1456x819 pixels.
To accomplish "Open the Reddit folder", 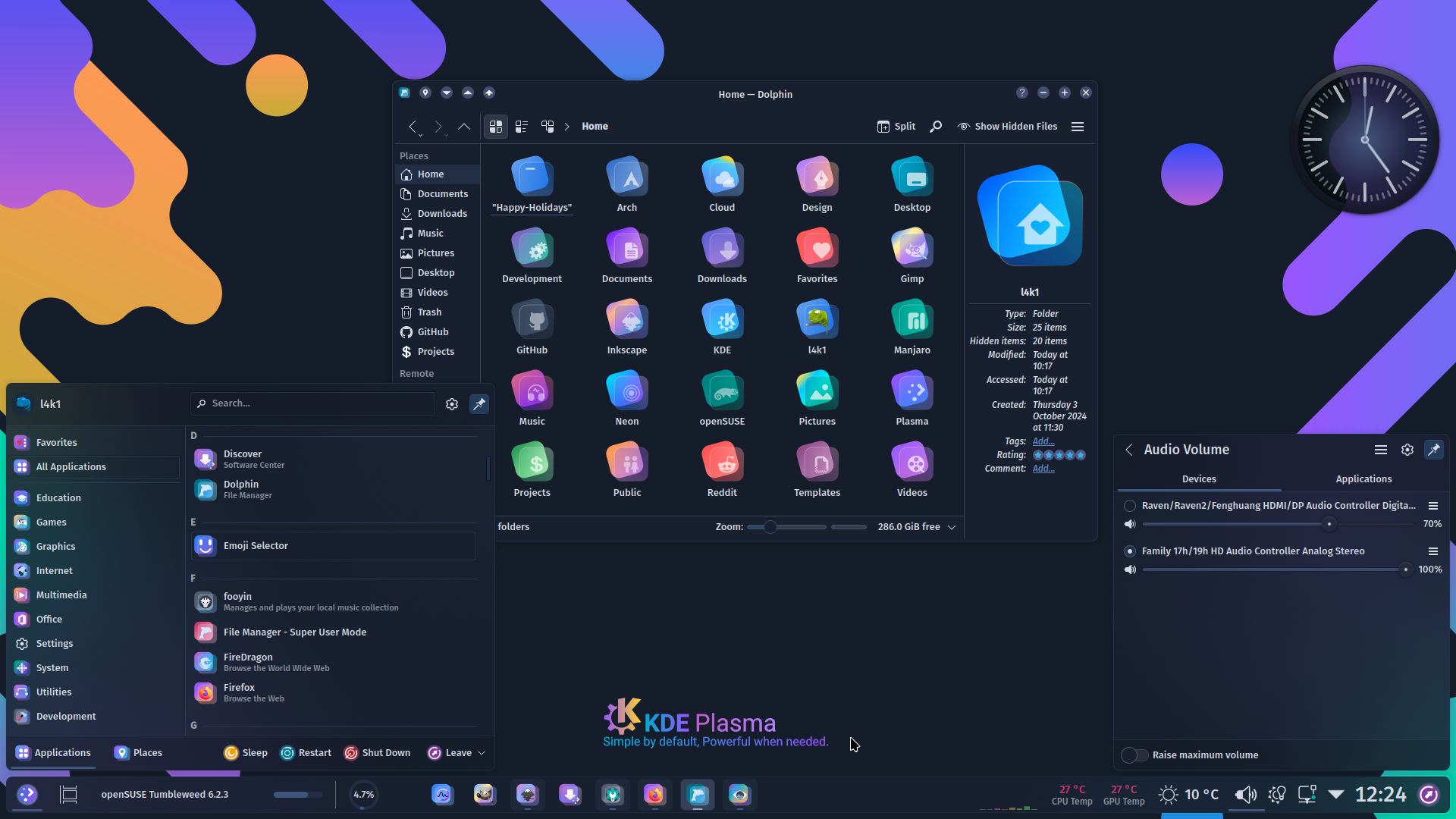I will (x=722, y=469).
